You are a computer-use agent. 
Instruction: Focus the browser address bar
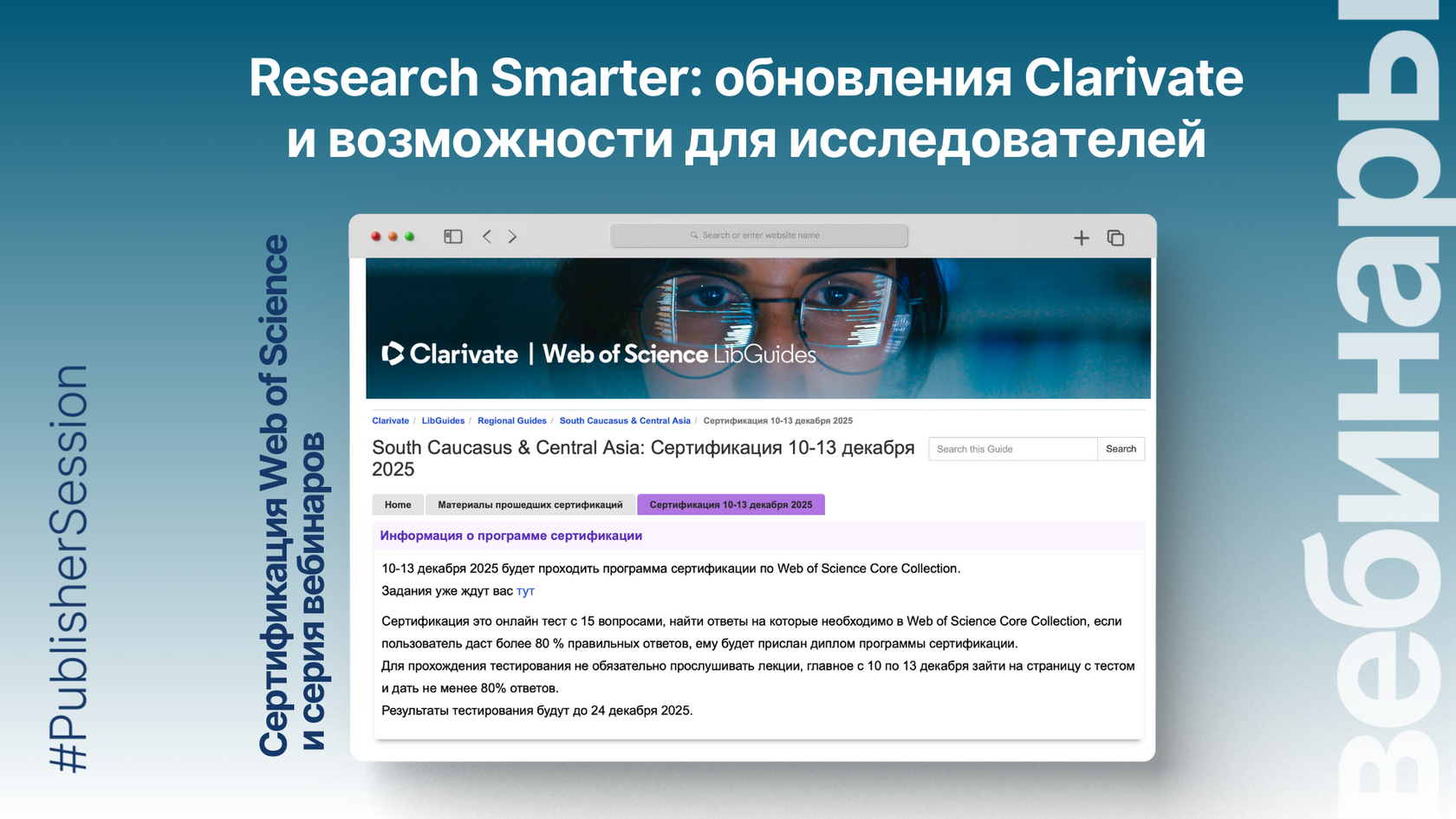[x=759, y=236]
